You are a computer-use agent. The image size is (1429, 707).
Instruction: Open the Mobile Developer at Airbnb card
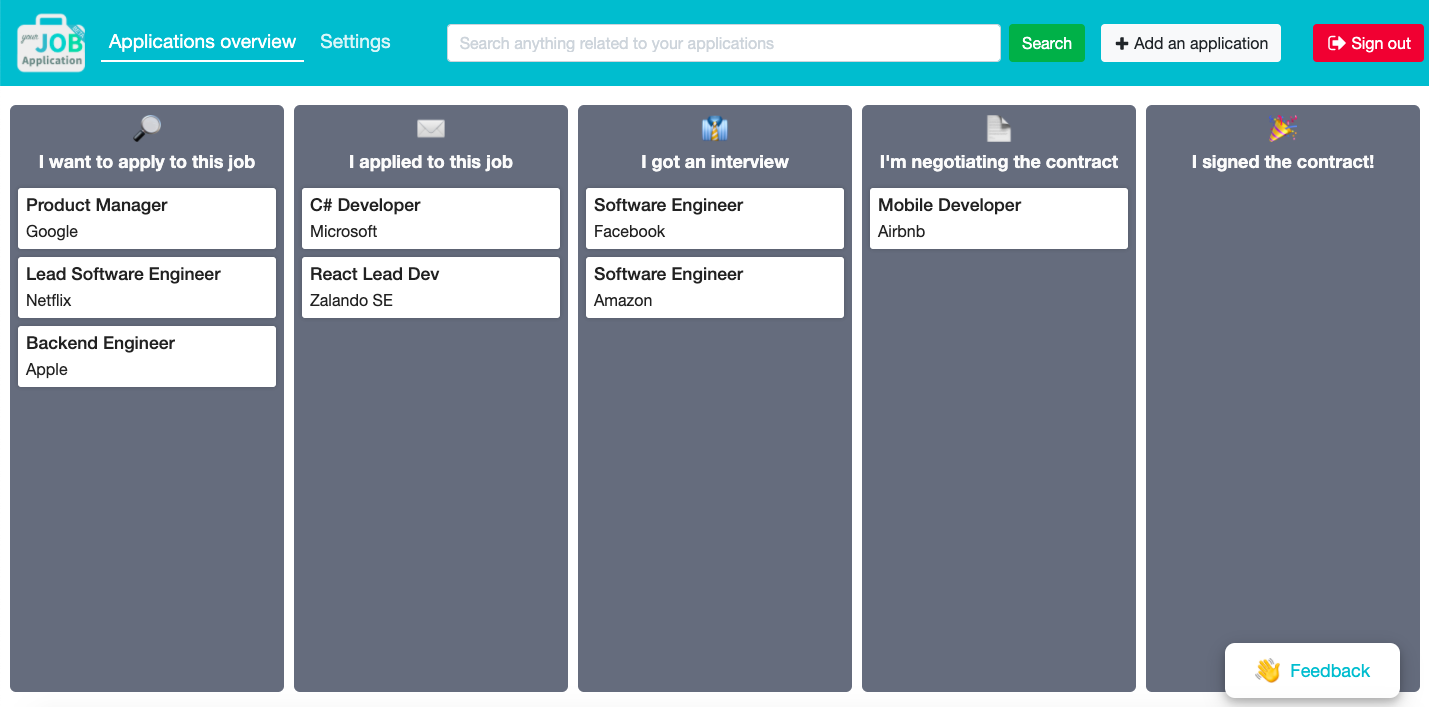(998, 218)
